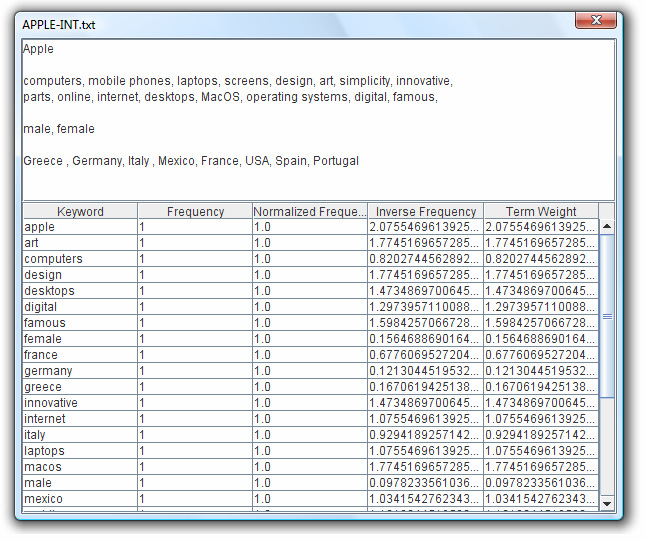Select the 'art' keyword cell
Screen dimensions: 646x541
click(81, 245)
